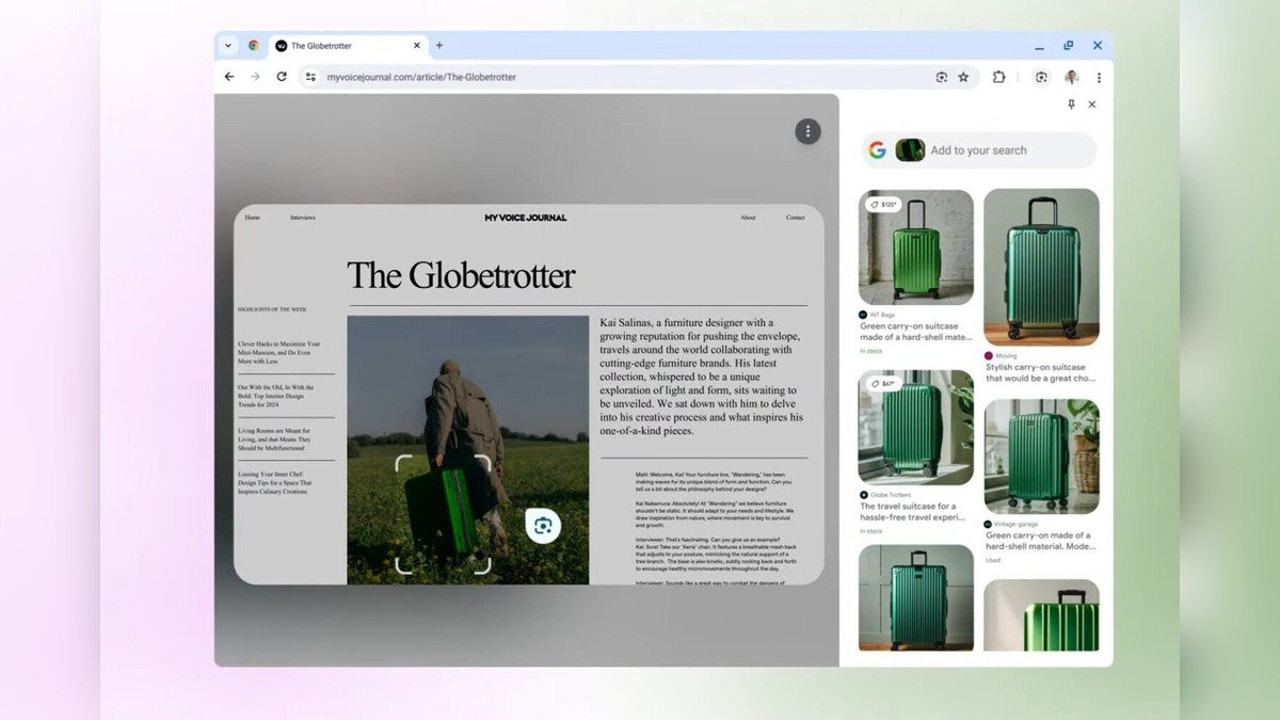This screenshot has height=720, width=1280.
Task: Activate the Google Lens icon in the address bar
Action: point(941,77)
